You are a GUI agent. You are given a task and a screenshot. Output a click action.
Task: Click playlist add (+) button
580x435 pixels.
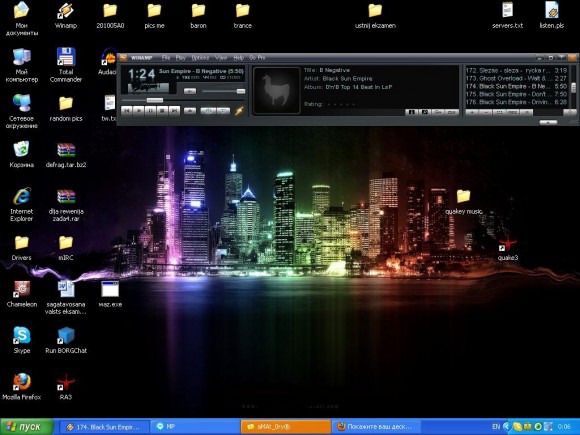pos(472,112)
